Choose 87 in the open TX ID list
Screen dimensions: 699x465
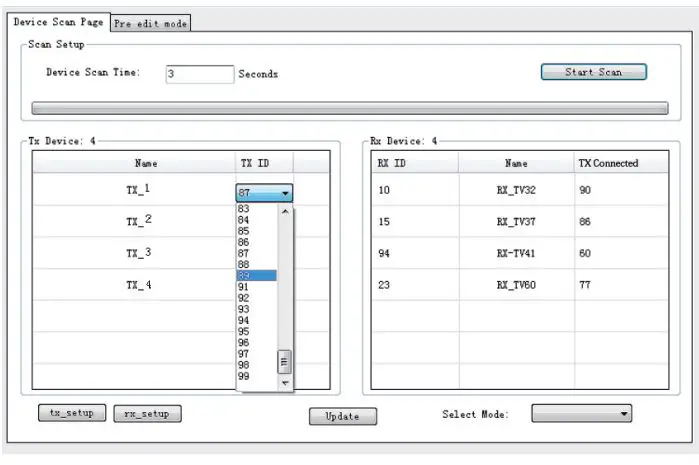(256, 253)
